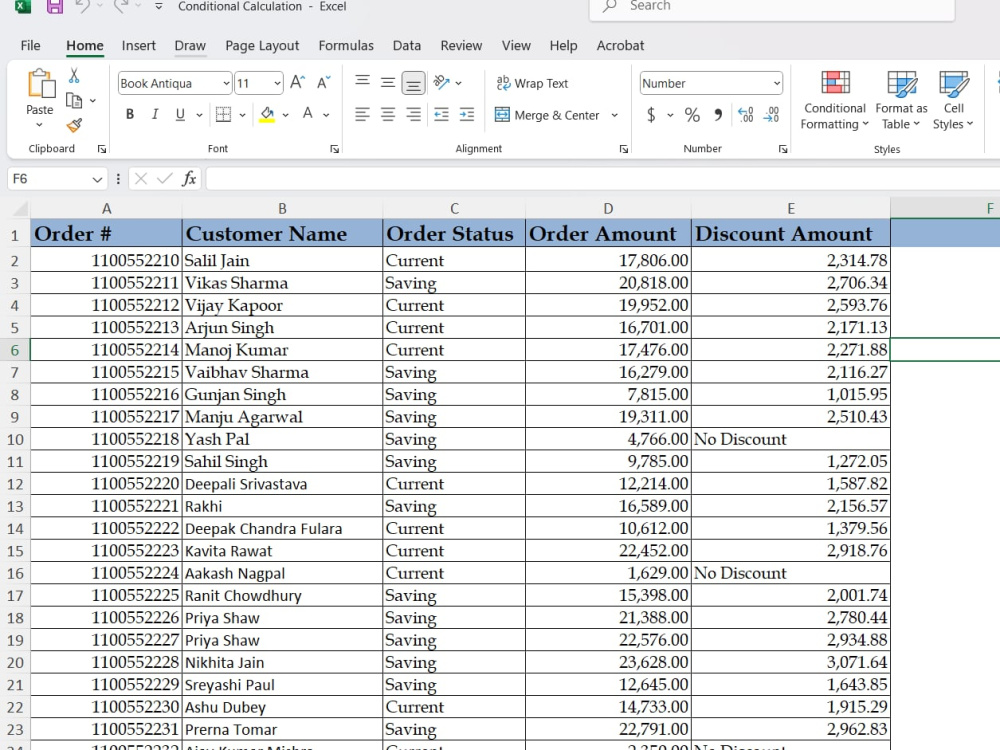The width and height of the screenshot is (1000, 750).
Task: Apply Align Left icon
Action: pos(362,115)
